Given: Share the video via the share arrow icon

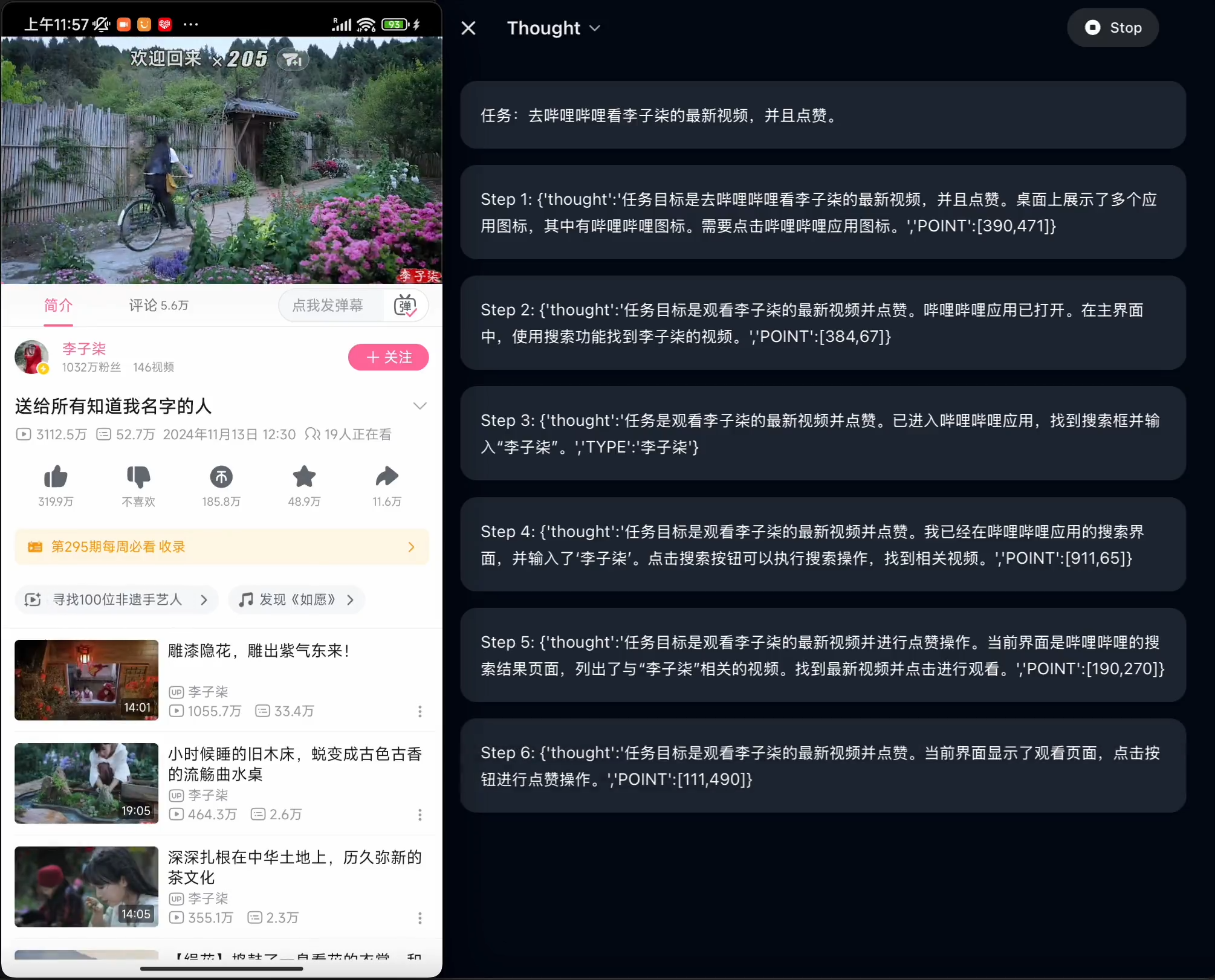Looking at the screenshot, I should [x=387, y=477].
